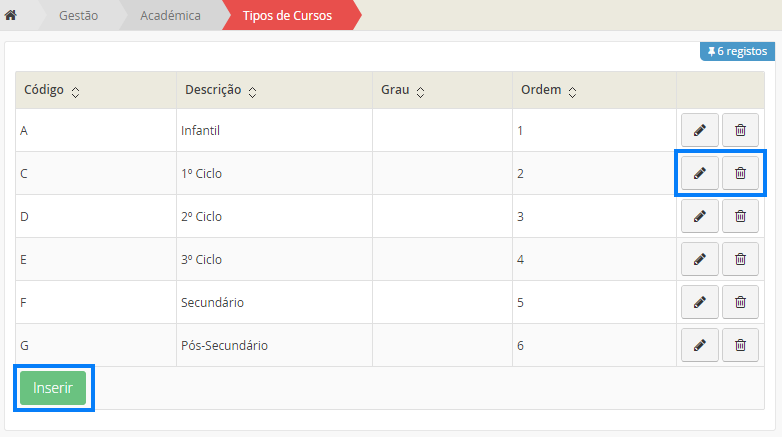Delete the 1º Ciclo record
Screen dimensions: 782x437
point(740,173)
